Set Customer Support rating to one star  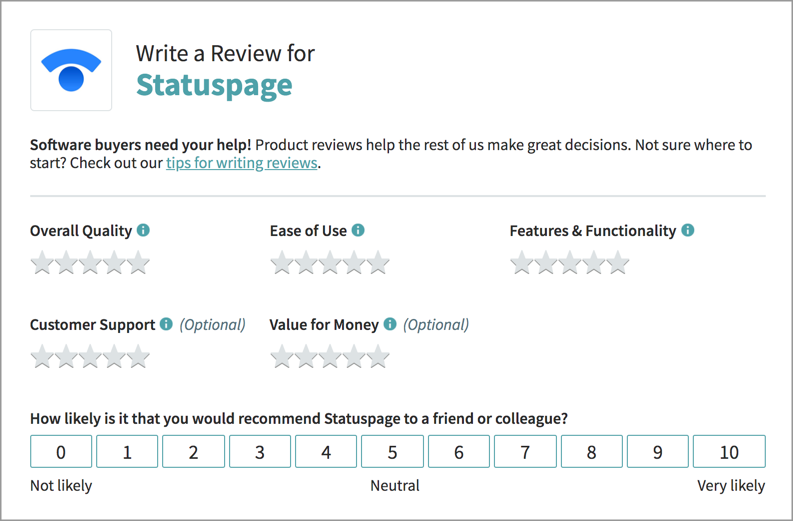pyautogui.click(x=42, y=357)
